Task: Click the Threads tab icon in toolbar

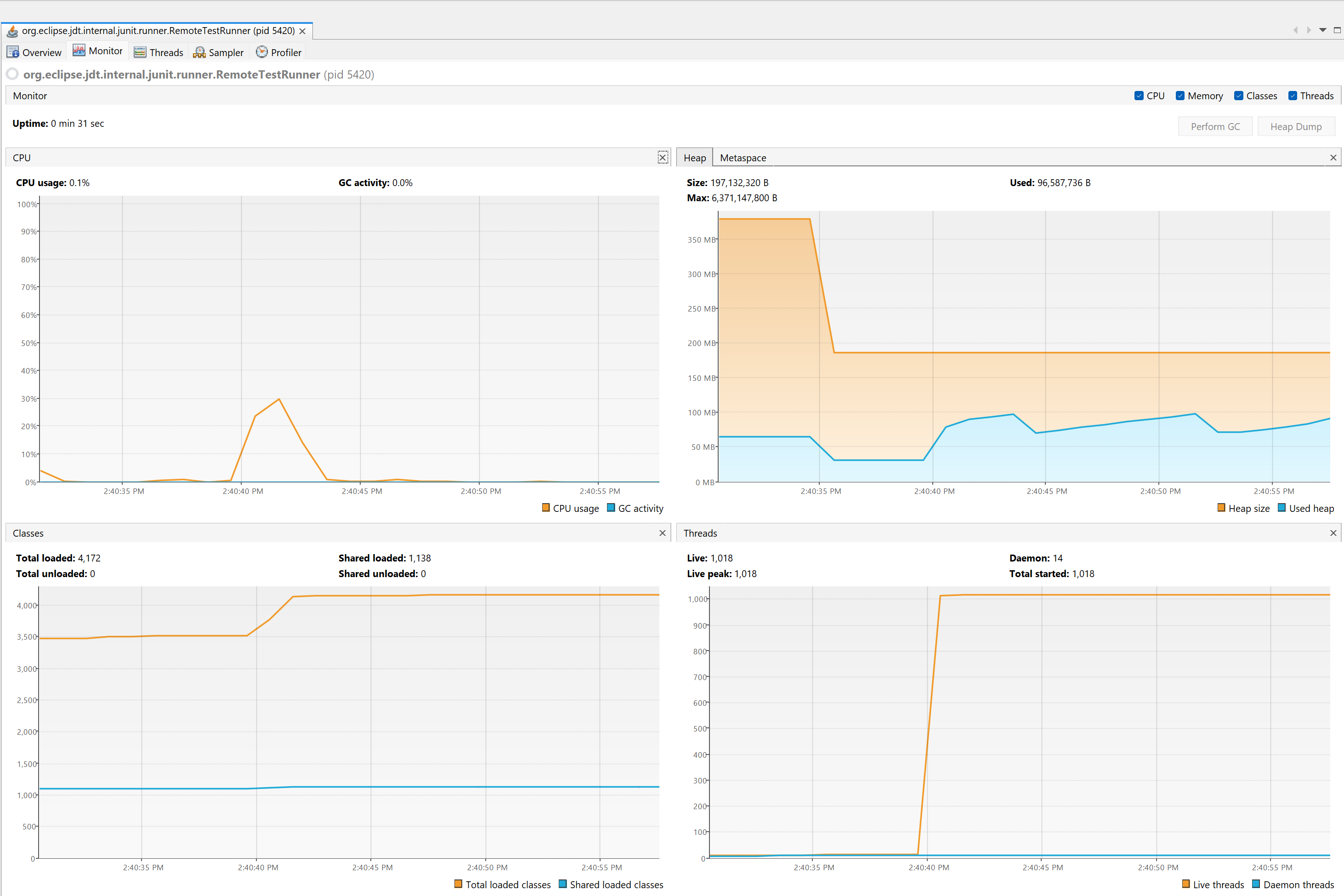Action: pyautogui.click(x=140, y=52)
